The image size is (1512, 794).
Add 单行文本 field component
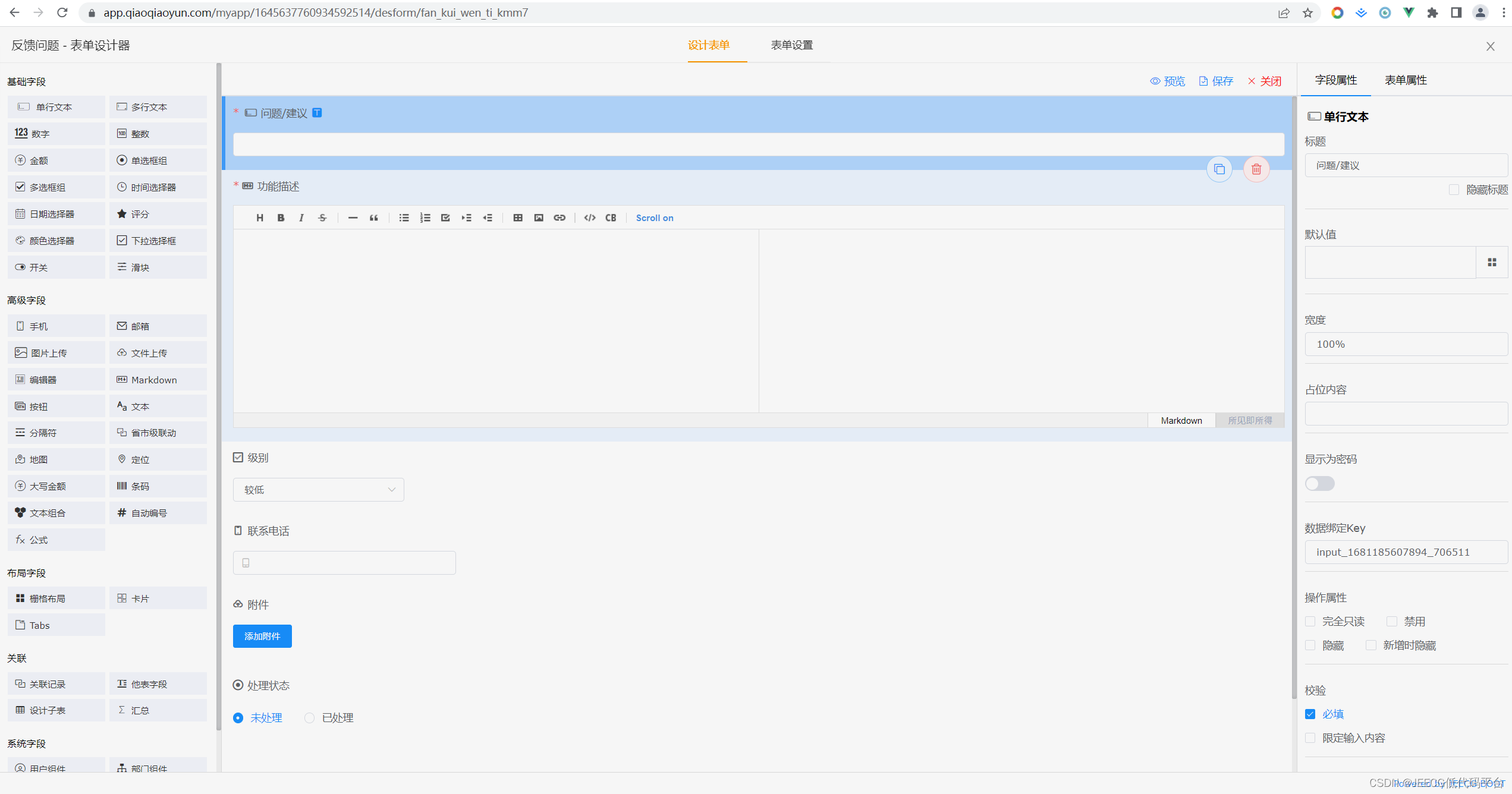(56, 107)
